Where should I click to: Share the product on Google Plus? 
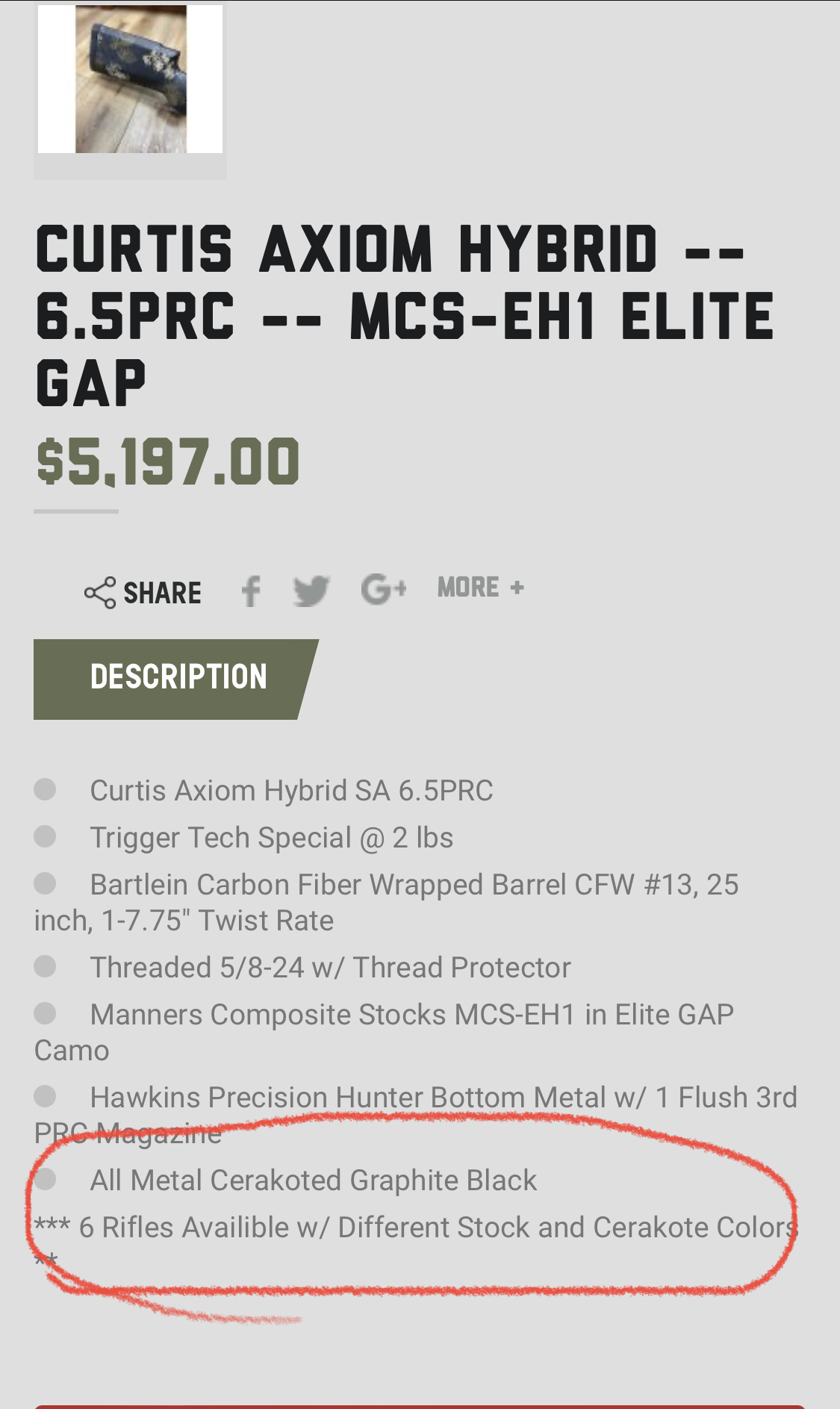click(x=383, y=589)
